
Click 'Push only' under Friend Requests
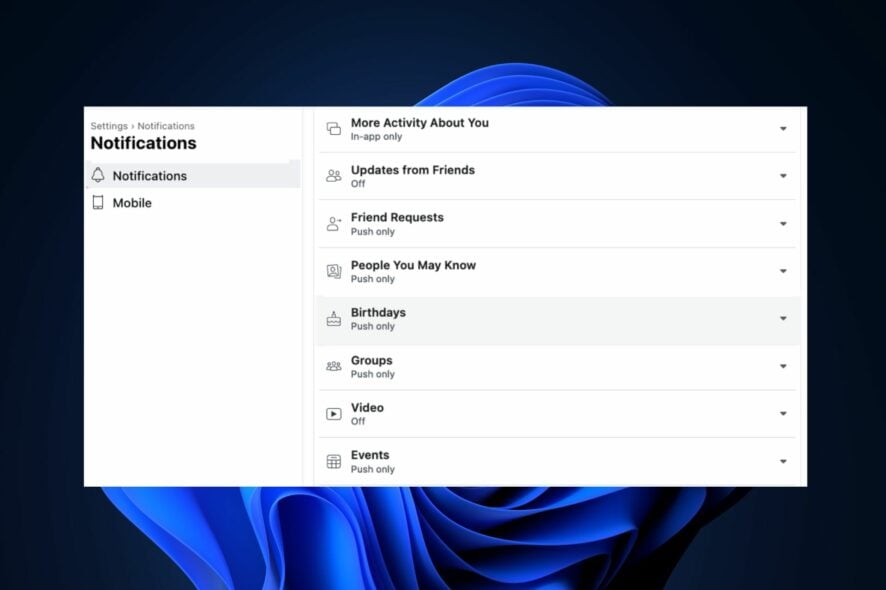click(x=373, y=232)
